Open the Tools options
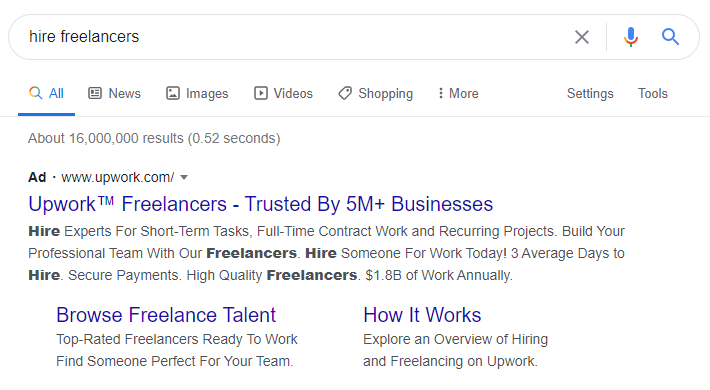The image size is (710, 390). [x=652, y=93]
